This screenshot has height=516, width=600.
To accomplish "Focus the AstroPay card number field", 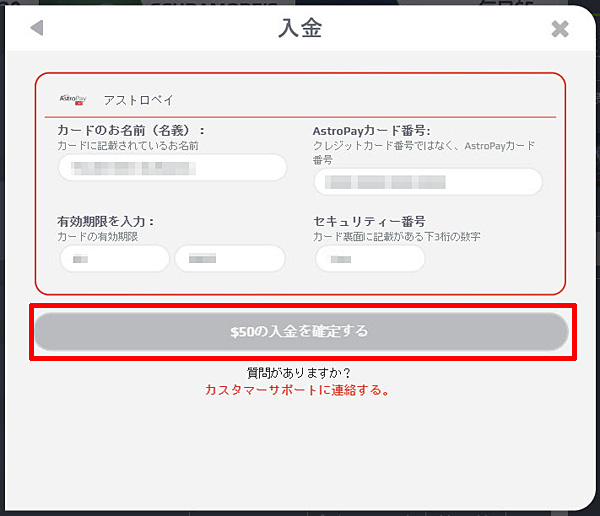I will point(428,182).
